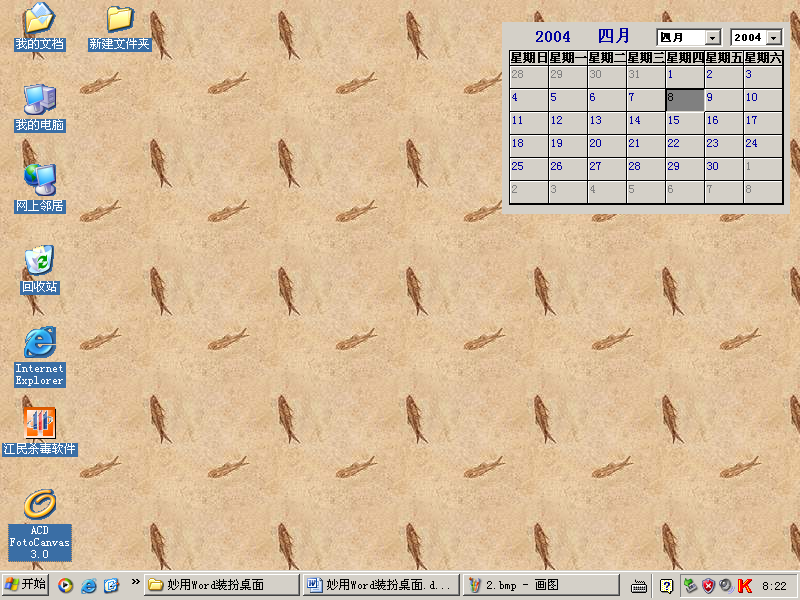
Task: Select April 17 in the calendar
Action: 763,123
